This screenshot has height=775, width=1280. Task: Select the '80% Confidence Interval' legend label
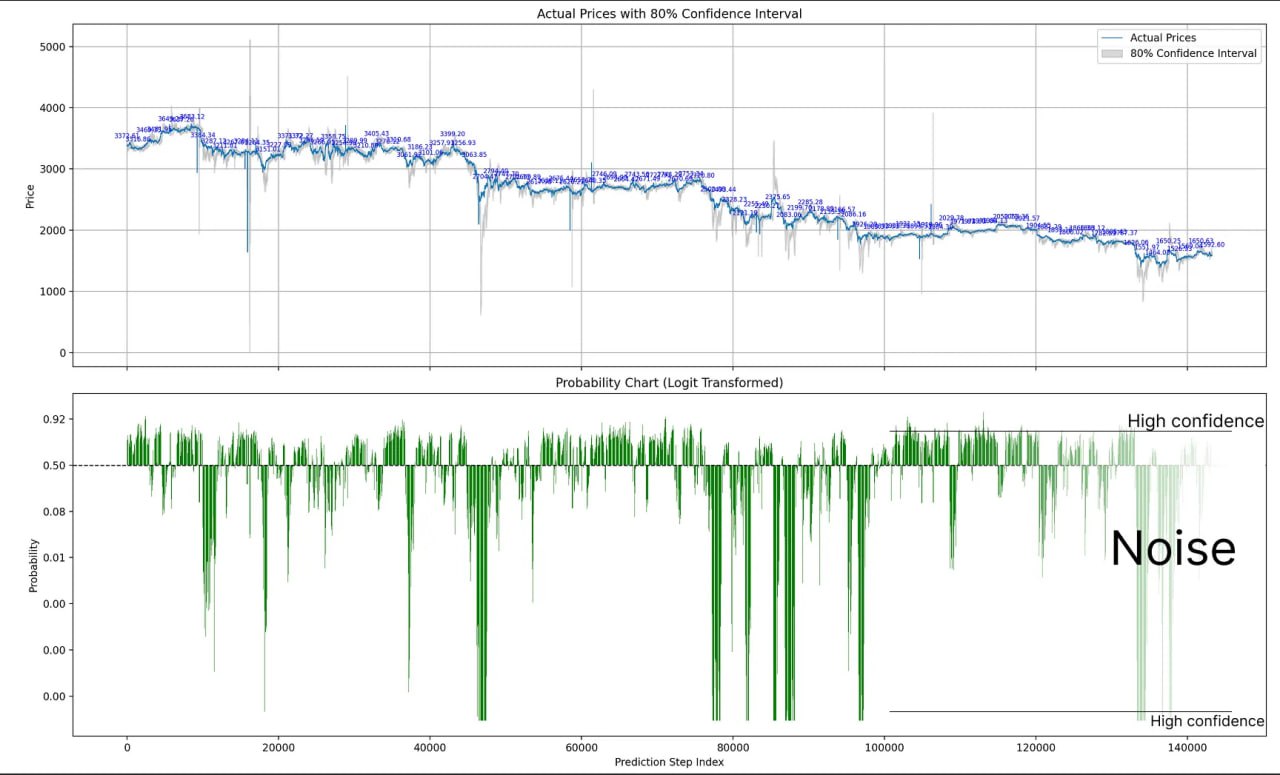[x=1193, y=54]
